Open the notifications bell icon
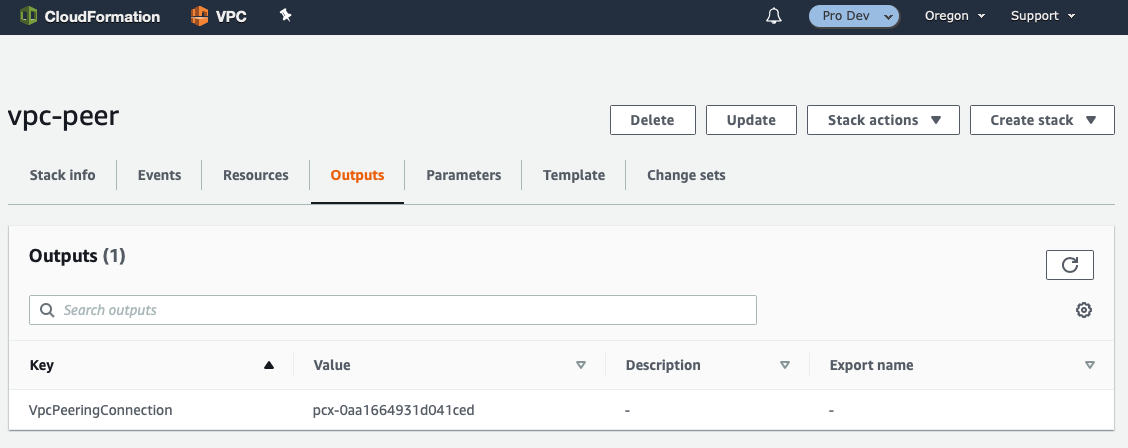This screenshot has height=448, width=1128. point(774,16)
